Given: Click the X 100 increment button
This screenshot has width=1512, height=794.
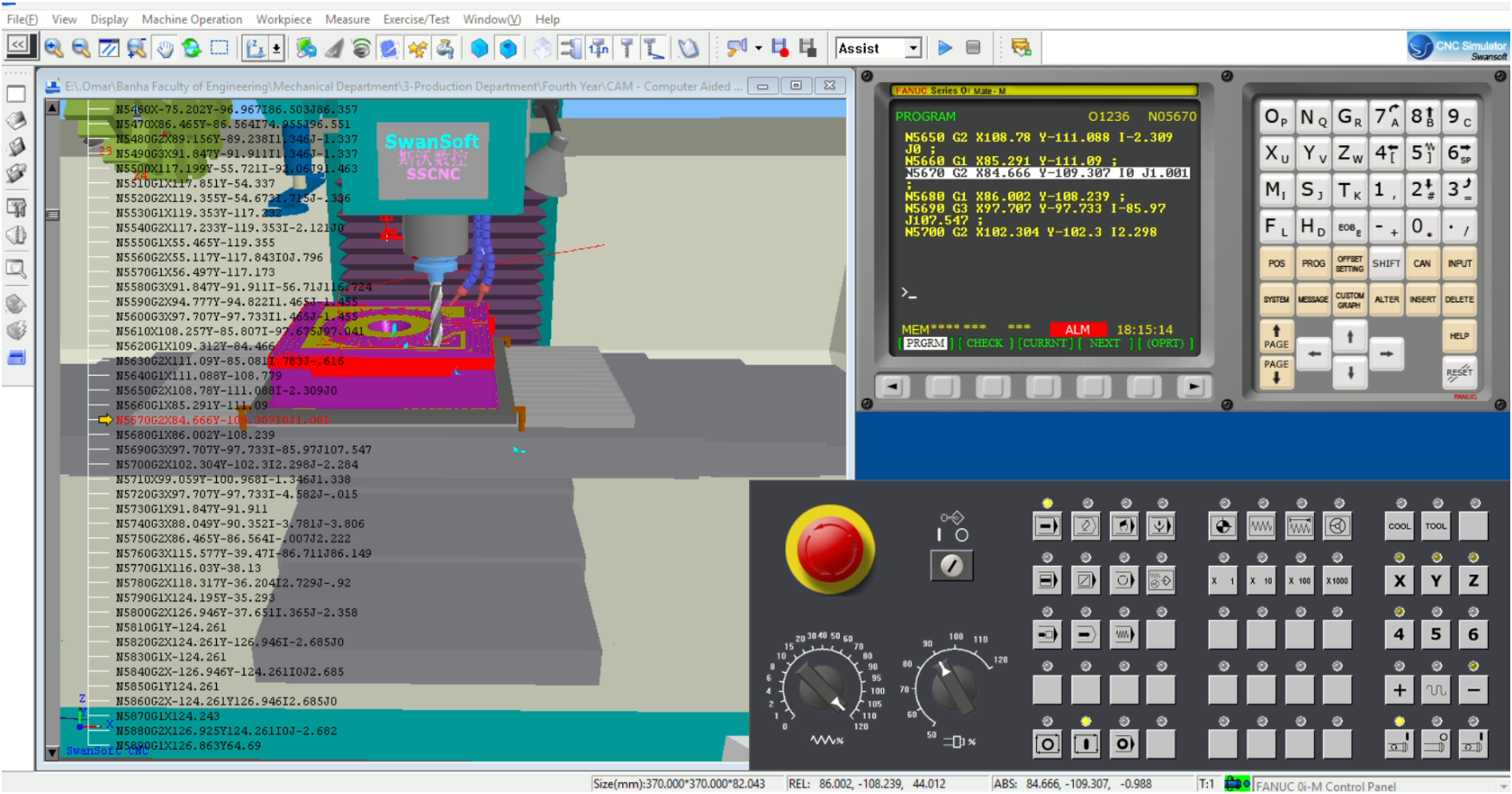Looking at the screenshot, I should click(1299, 581).
